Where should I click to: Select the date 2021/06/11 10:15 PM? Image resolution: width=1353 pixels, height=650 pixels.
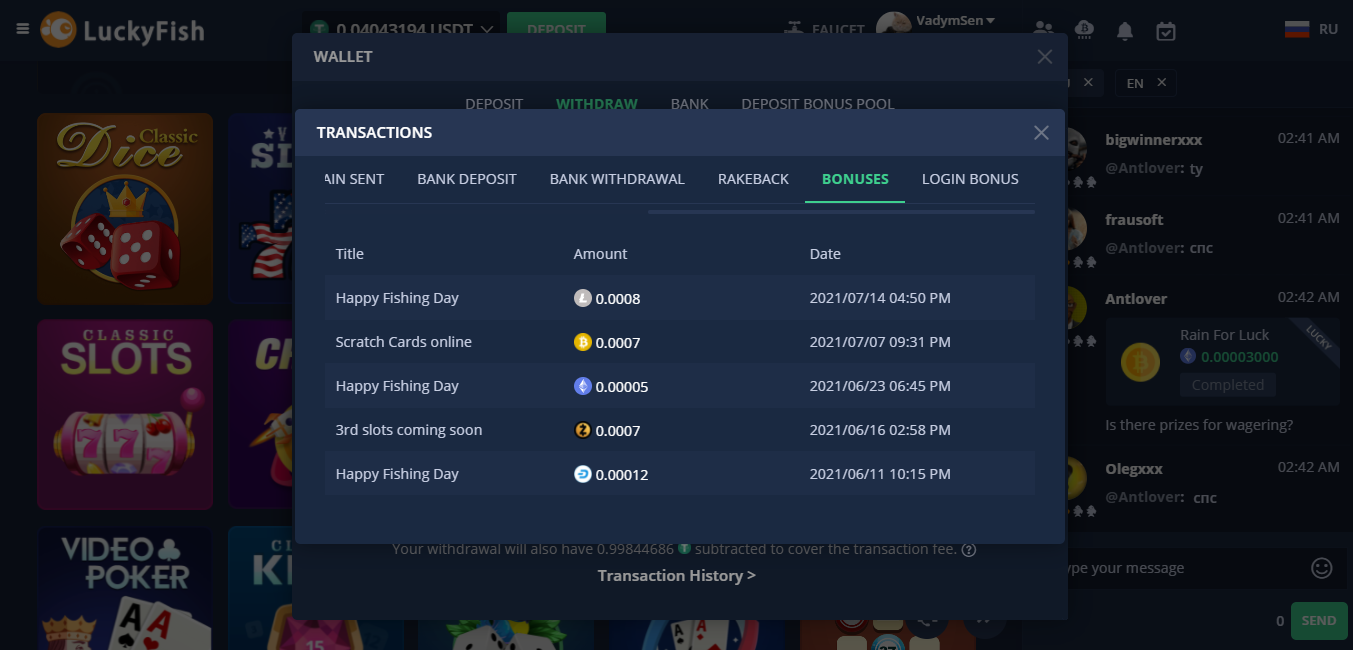pos(880,474)
